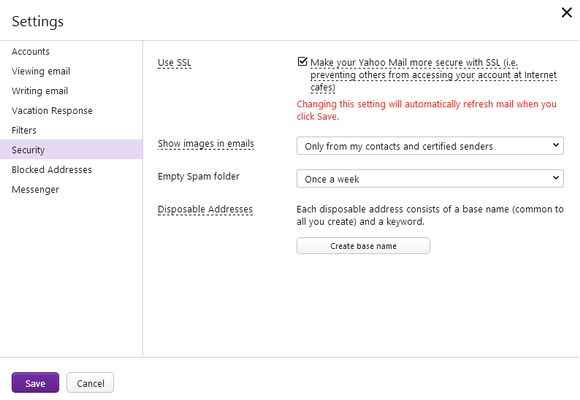The height and width of the screenshot is (400, 580).
Task: Click the Disposable Addresses help label
Action: click(x=205, y=209)
